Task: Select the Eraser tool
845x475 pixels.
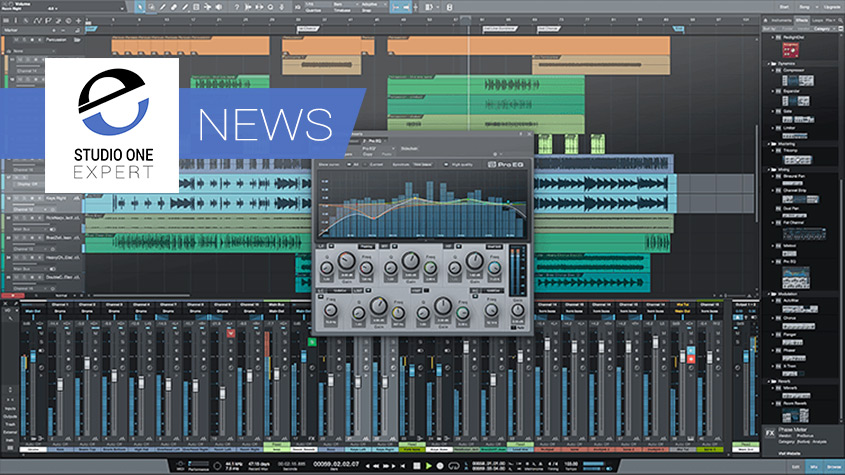Action: pyautogui.click(x=174, y=7)
